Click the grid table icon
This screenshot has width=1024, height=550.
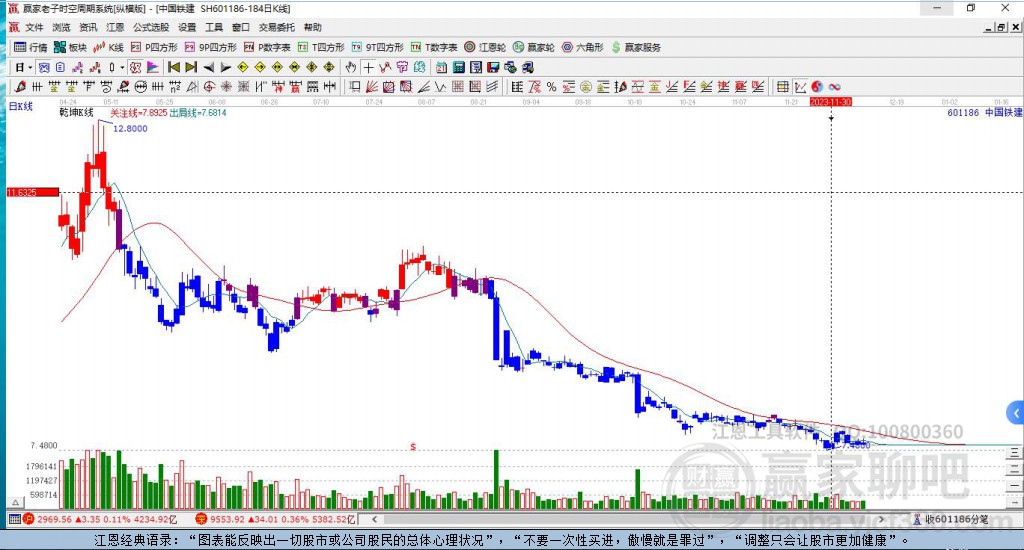782,86
